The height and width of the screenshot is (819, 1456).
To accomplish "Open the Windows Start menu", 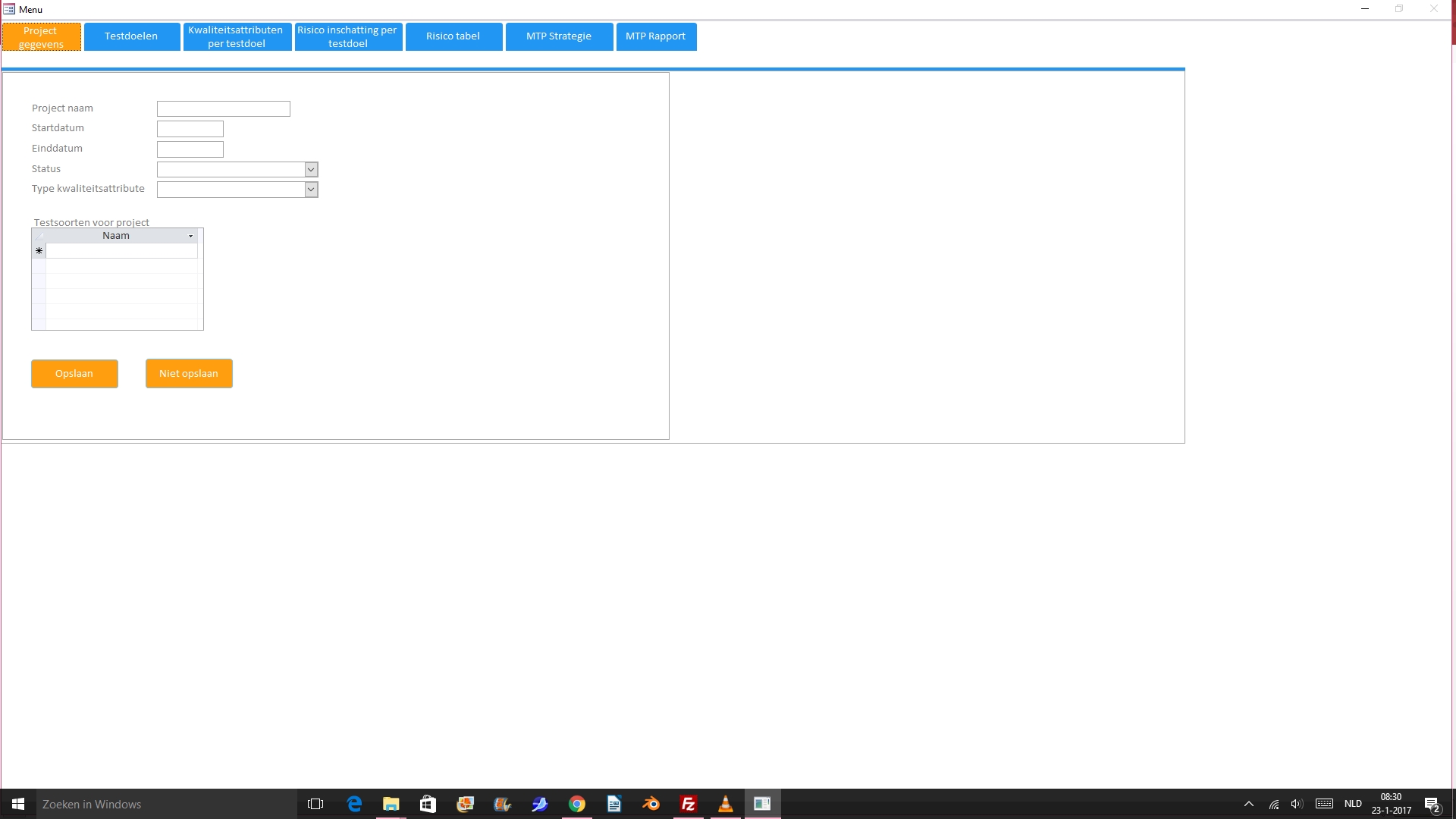I will pos(18,804).
